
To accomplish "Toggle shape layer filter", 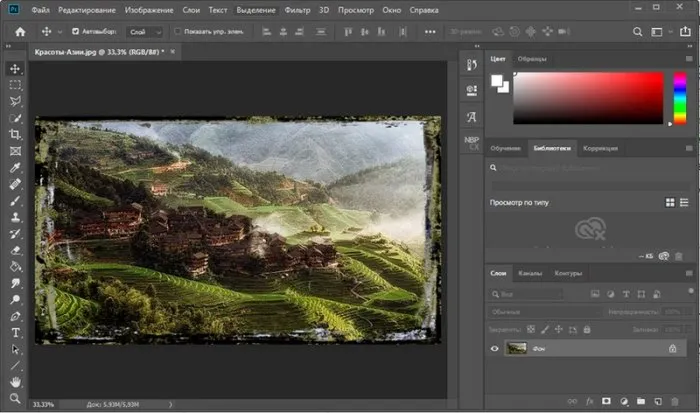I will tap(641, 294).
